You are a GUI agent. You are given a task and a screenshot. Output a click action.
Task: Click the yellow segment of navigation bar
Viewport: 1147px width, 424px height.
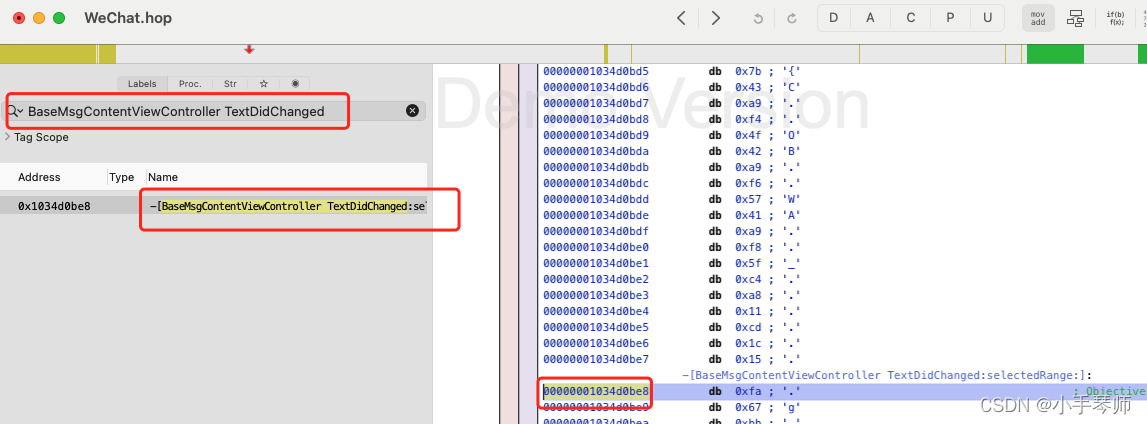click(48, 54)
